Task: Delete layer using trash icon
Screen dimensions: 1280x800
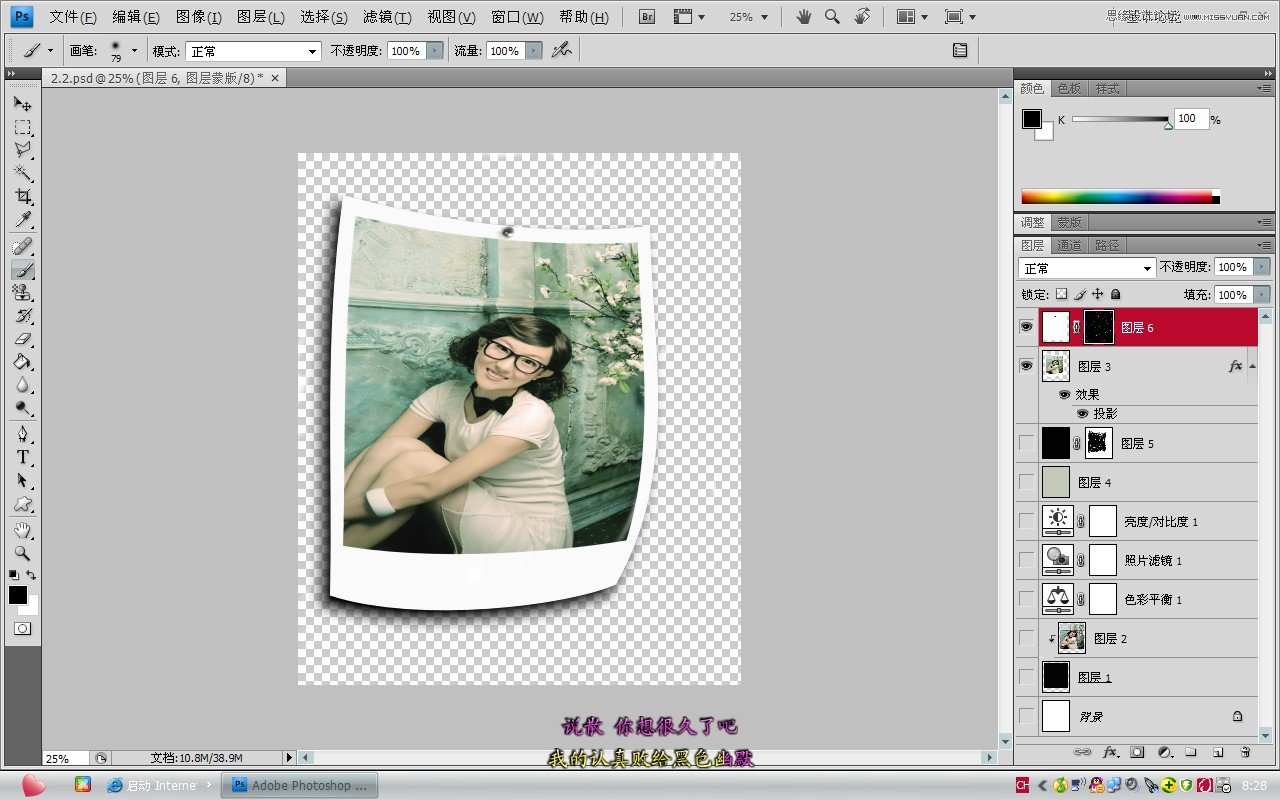Action: (x=1245, y=752)
